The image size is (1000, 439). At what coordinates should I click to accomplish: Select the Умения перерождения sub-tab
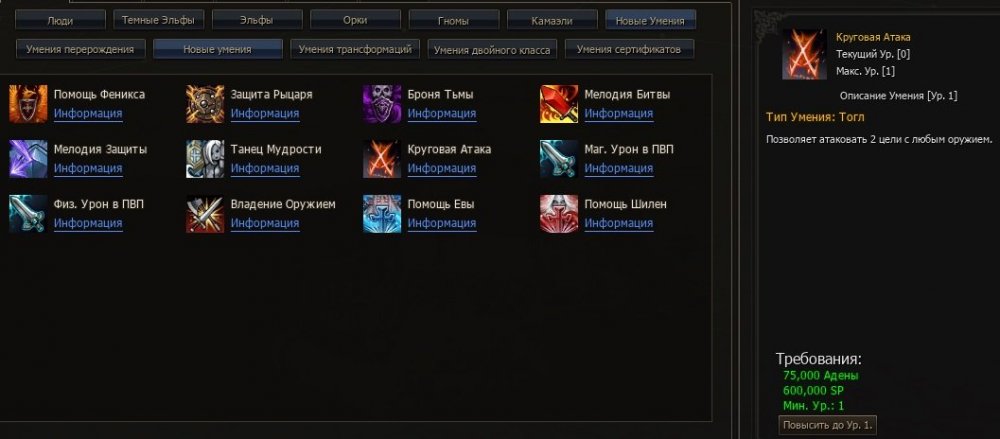click(80, 49)
